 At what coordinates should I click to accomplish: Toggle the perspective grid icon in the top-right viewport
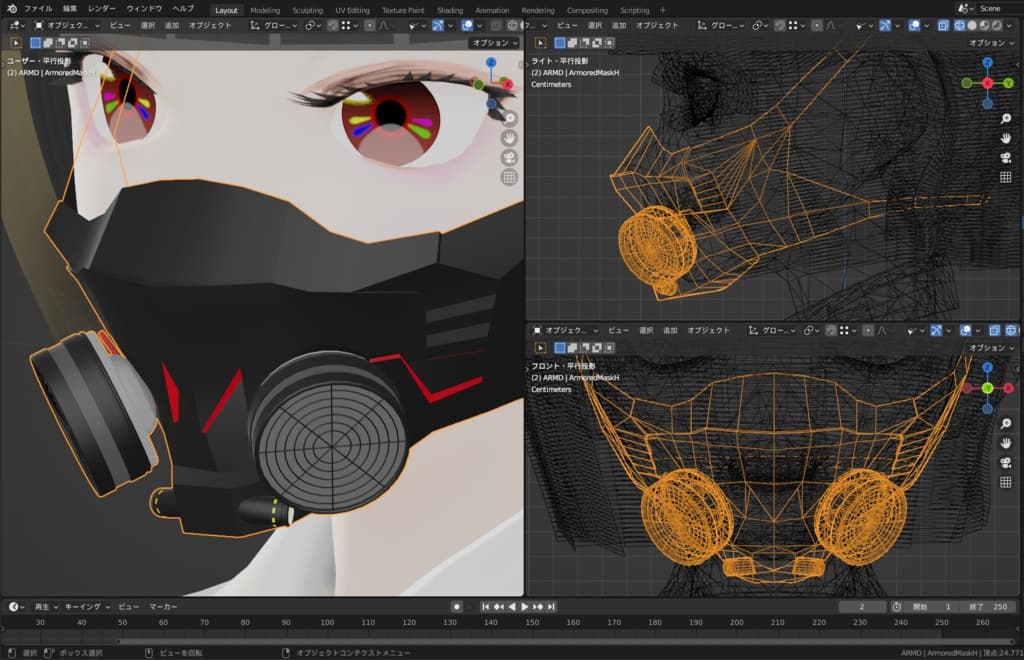(1005, 177)
